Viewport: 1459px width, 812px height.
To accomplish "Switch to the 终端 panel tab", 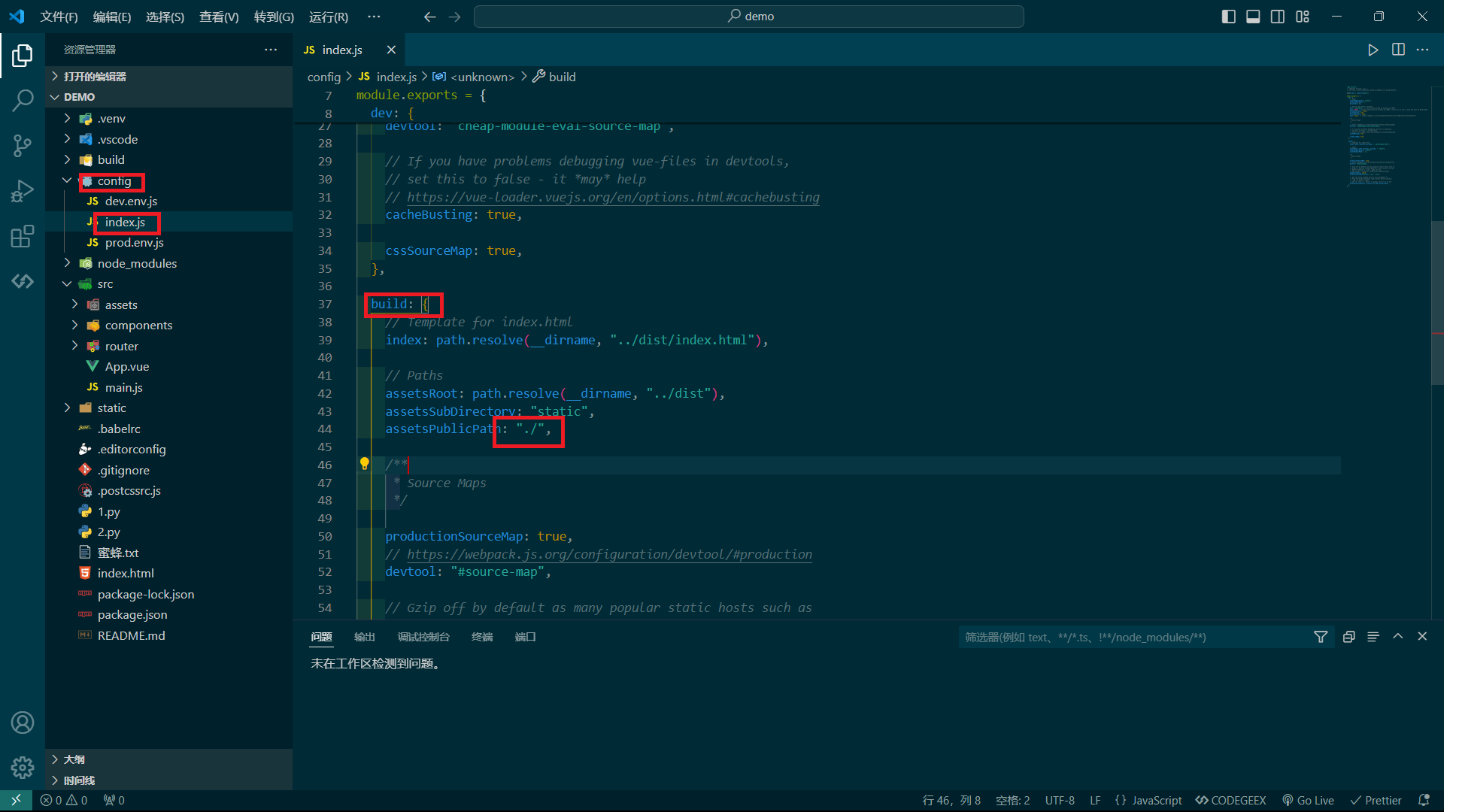I will tap(481, 637).
